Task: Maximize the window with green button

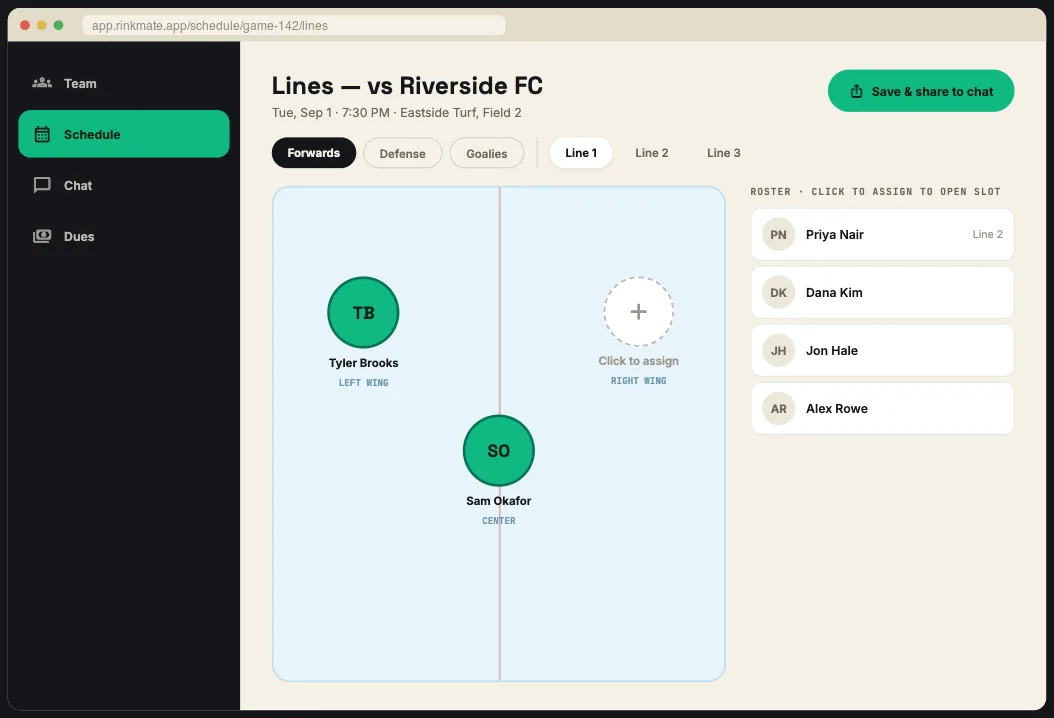Action: [58, 25]
